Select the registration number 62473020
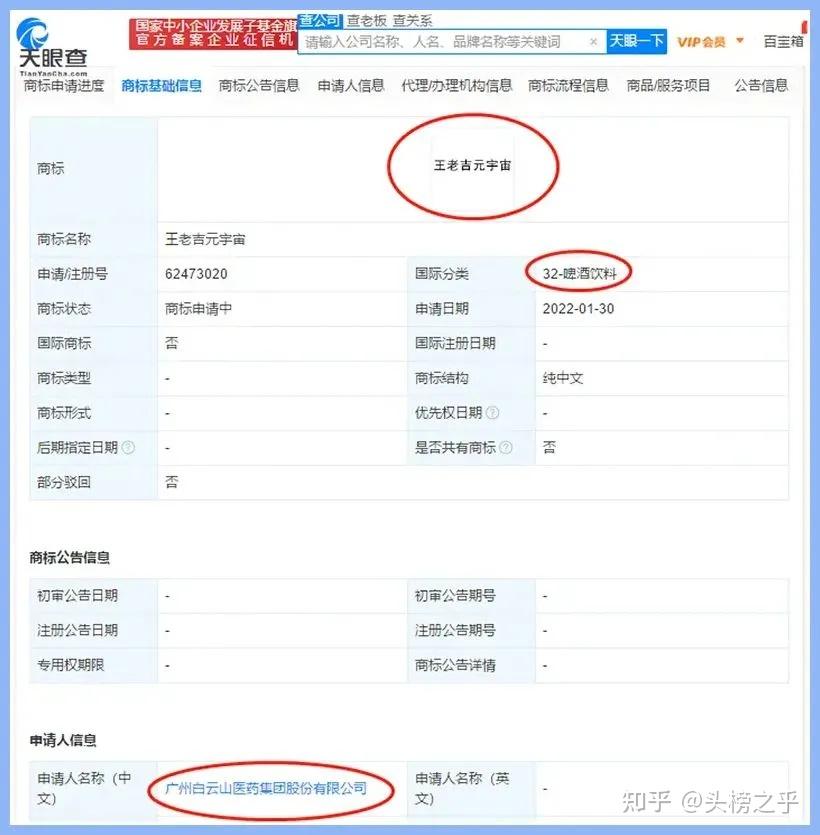The image size is (820, 835). pyautogui.click(x=196, y=274)
